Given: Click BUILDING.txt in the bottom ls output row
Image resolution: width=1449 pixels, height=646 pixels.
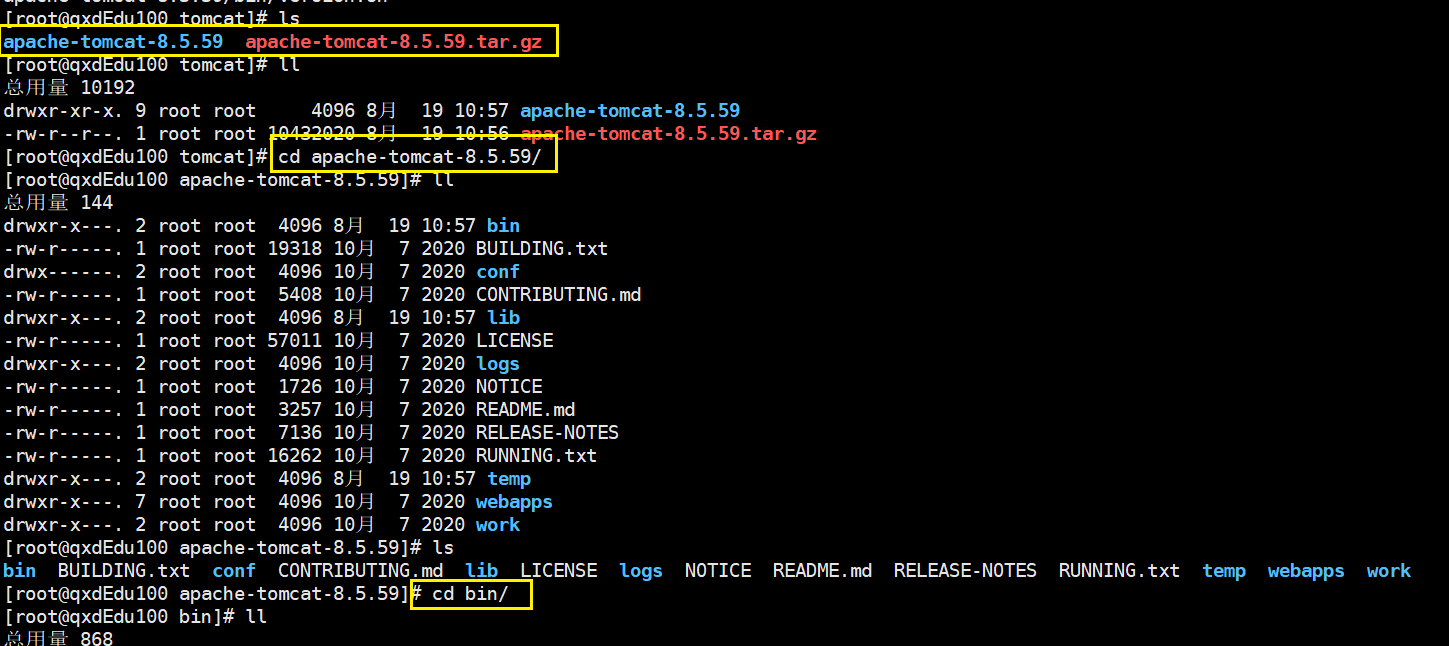Looking at the screenshot, I should tap(124, 571).
